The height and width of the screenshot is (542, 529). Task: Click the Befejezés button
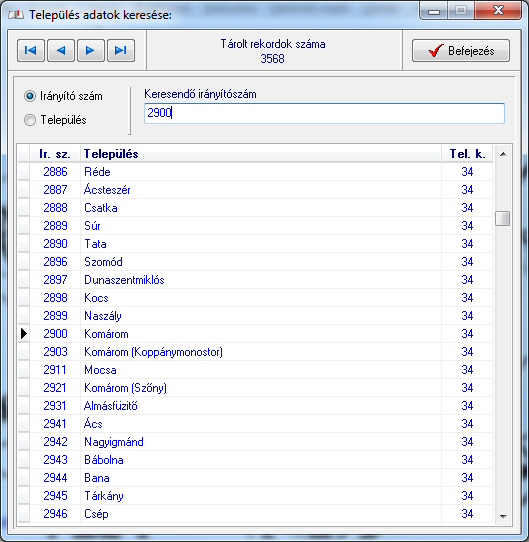tap(461, 50)
